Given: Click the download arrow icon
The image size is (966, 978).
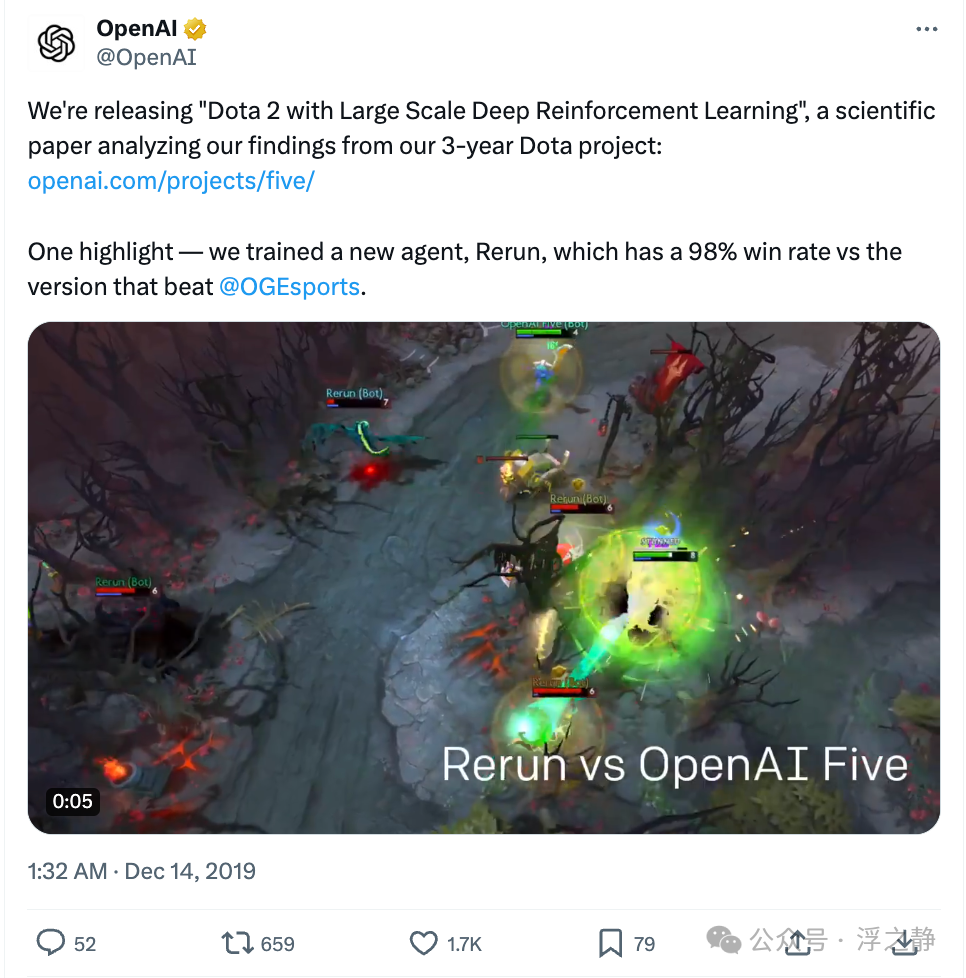Looking at the screenshot, I should (904, 942).
